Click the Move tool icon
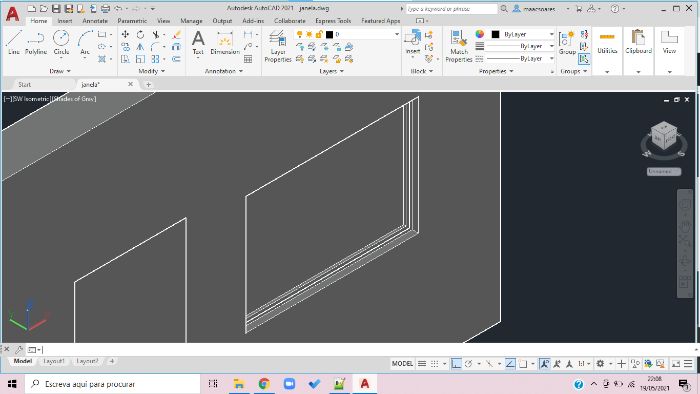The image size is (700, 394). tap(125, 34)
